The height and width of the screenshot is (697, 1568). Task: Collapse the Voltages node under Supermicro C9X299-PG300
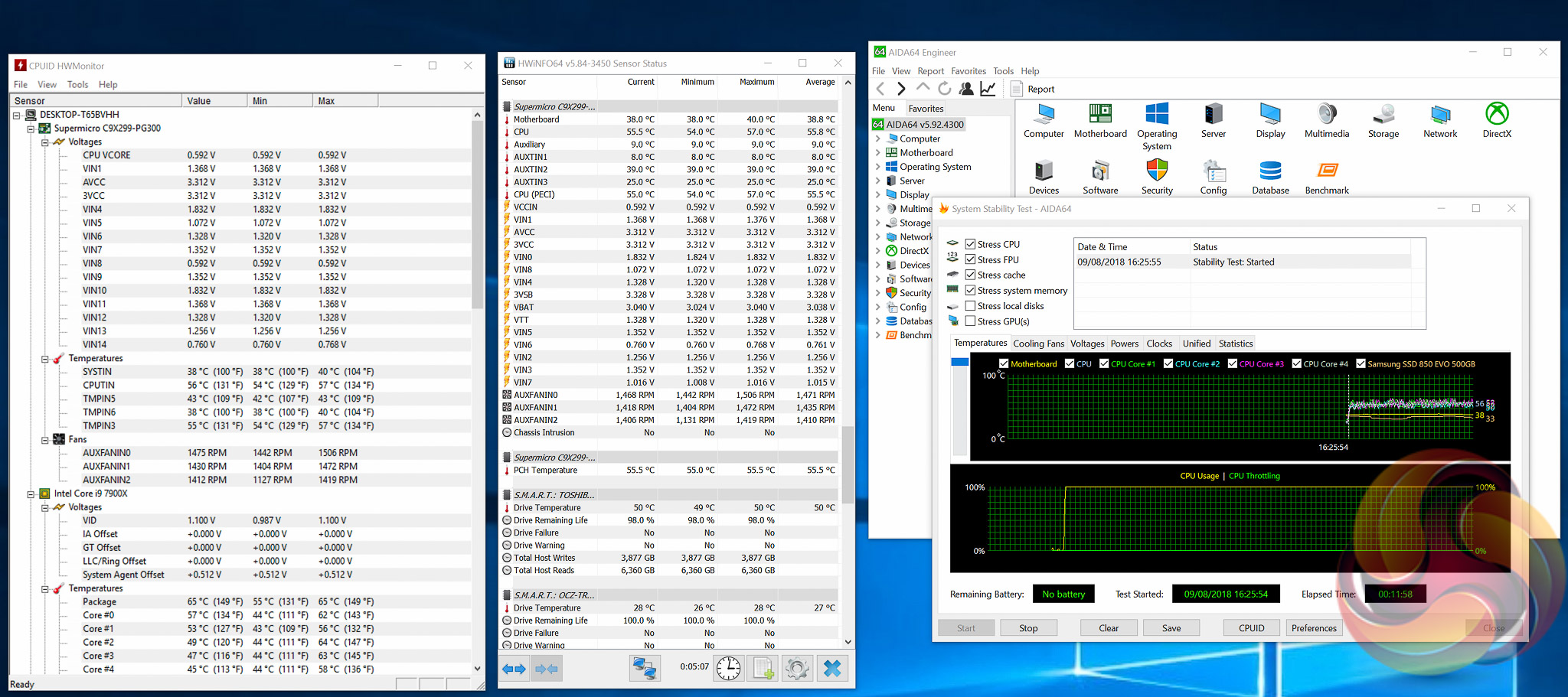point(45,142)
